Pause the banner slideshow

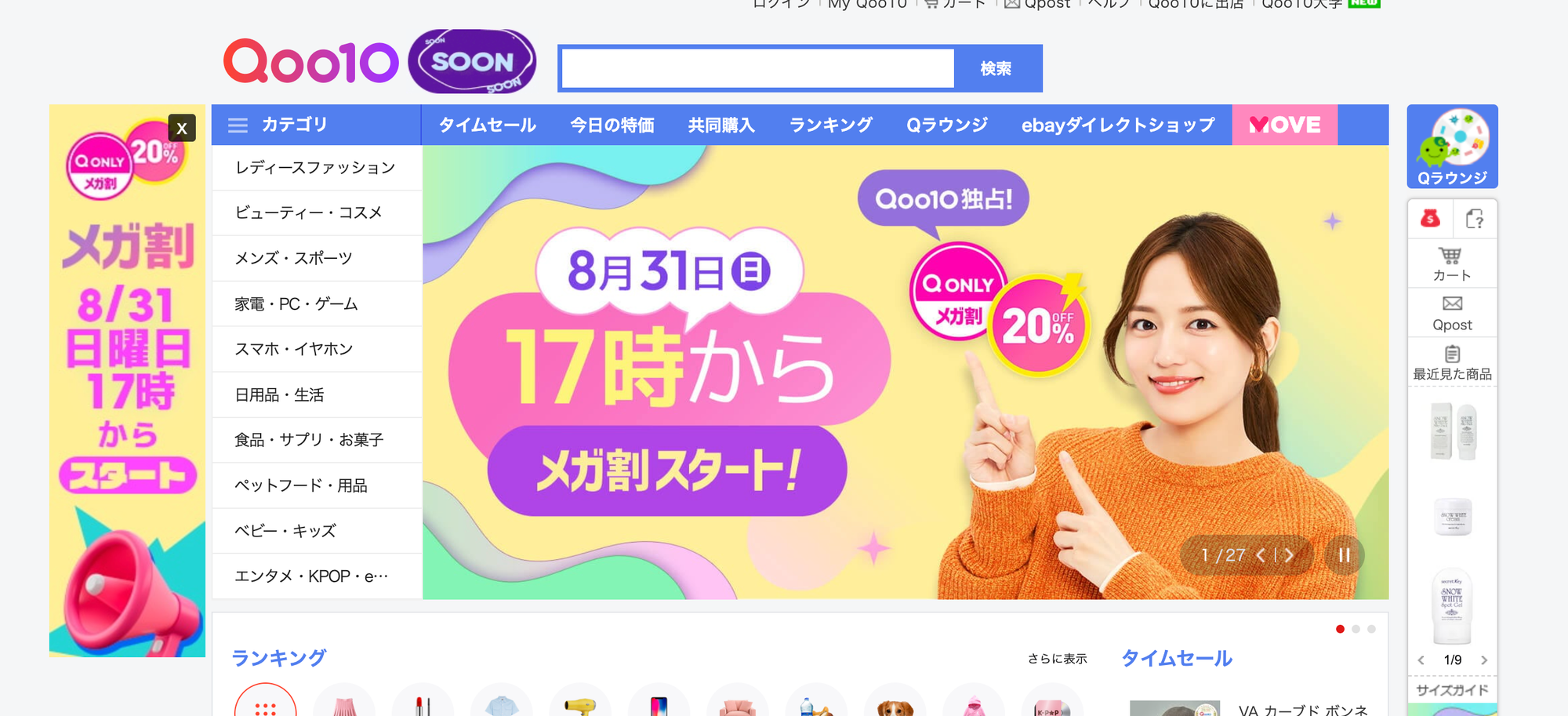(x=1345, y=555)
